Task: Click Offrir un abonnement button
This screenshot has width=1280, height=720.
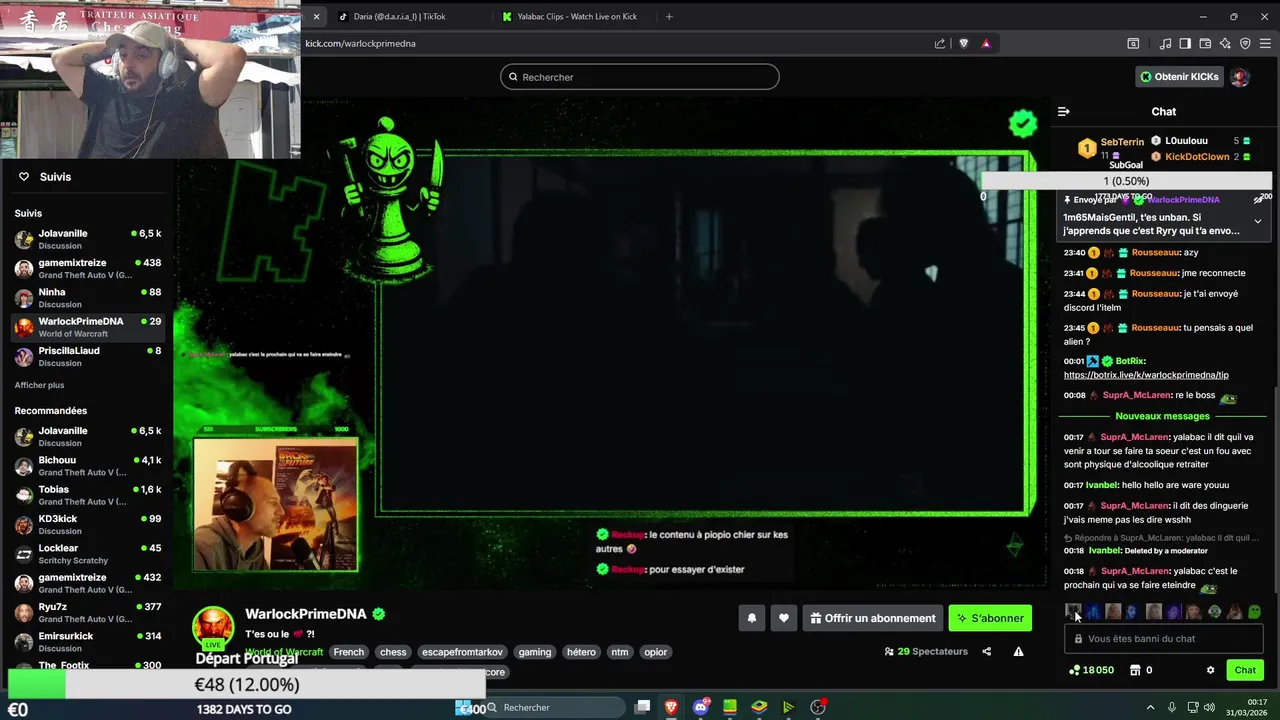Action: [x=873, y=618]
